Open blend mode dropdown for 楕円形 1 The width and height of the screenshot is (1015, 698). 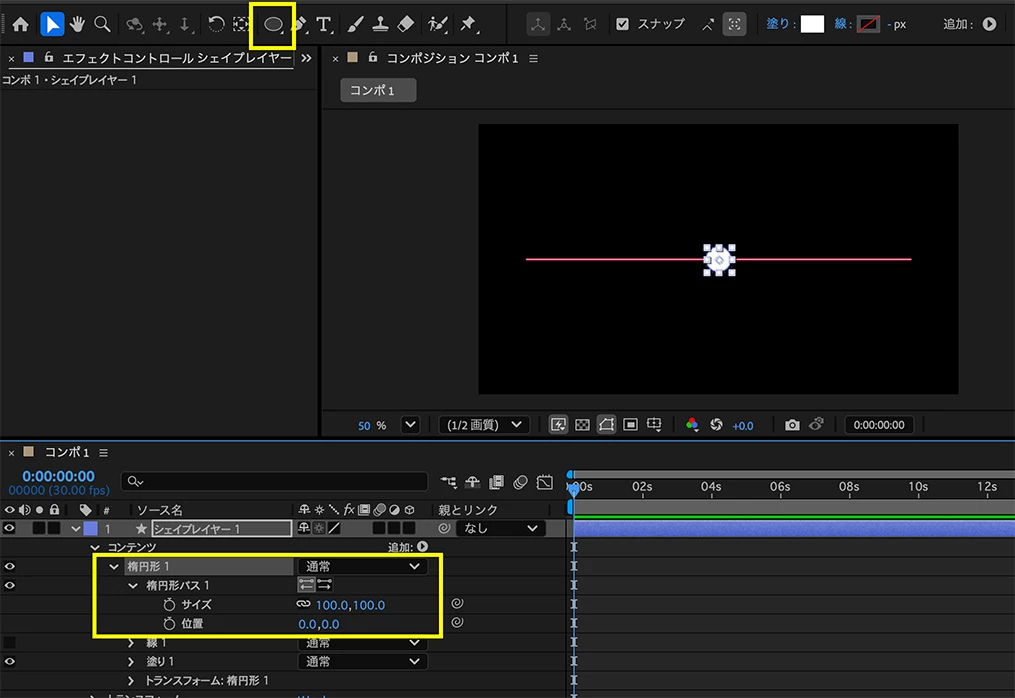362,567
